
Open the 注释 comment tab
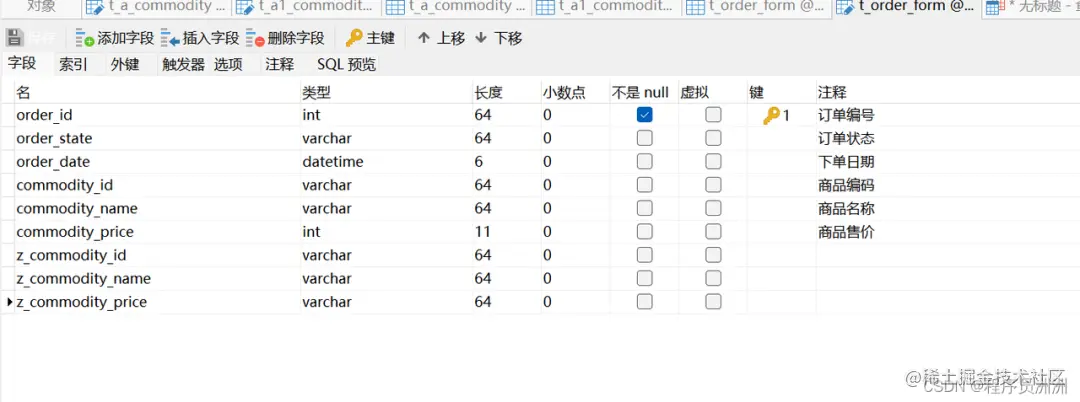280,65
